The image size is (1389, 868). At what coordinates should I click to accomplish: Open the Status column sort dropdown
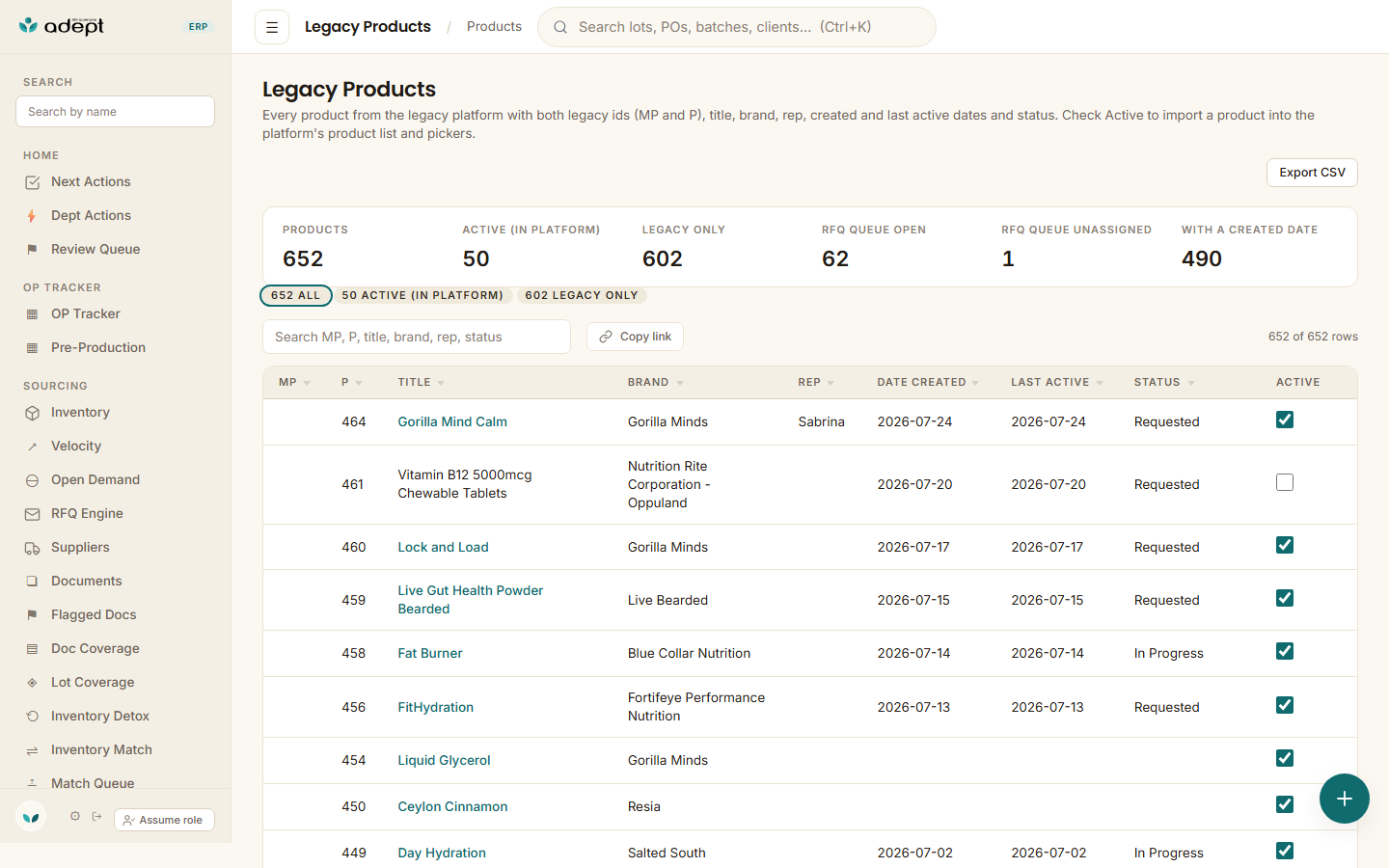tap(1191, 383)
